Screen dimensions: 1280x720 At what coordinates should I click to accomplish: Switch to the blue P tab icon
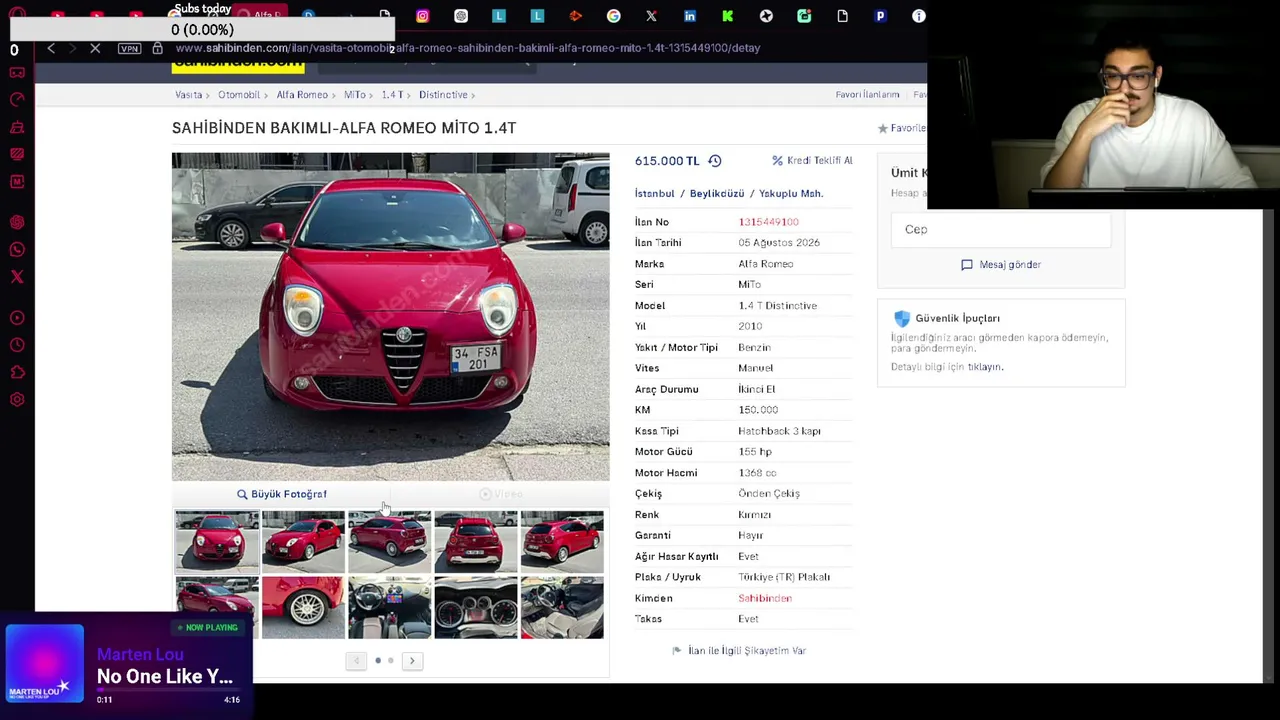click(x=880, y=16)
